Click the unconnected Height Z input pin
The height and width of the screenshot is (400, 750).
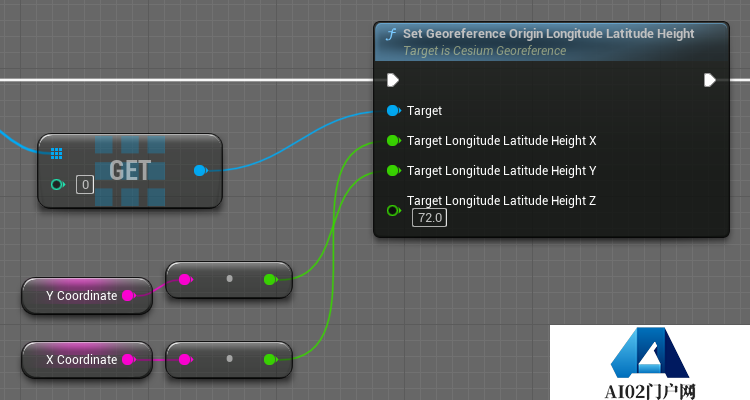(393, 210)
